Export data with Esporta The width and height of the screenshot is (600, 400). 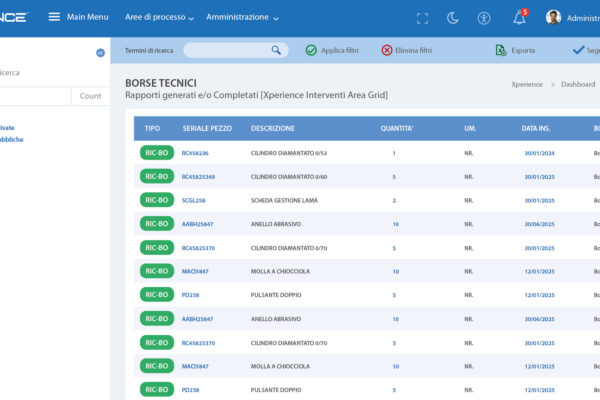pyautogui.click(x=515, y=50)
